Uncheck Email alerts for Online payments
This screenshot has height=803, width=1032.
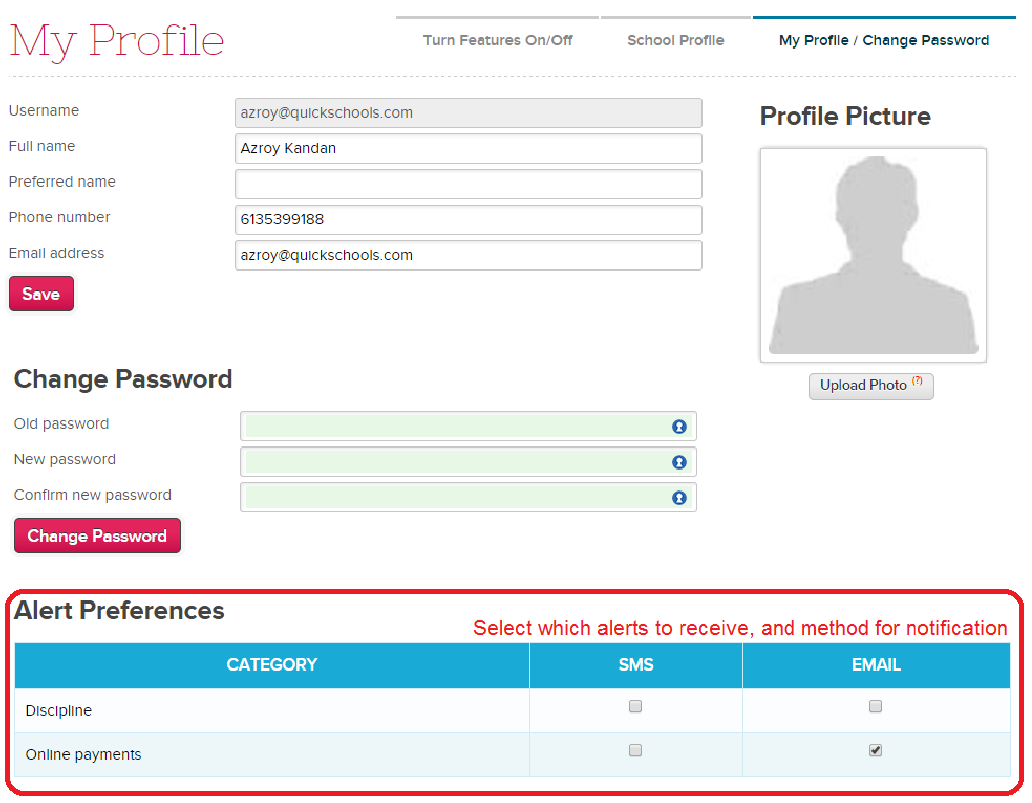pos(876,750)
